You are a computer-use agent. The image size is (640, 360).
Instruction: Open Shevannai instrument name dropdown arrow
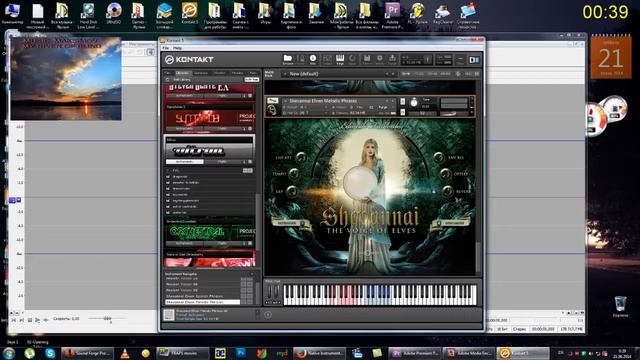coord(286,100)
